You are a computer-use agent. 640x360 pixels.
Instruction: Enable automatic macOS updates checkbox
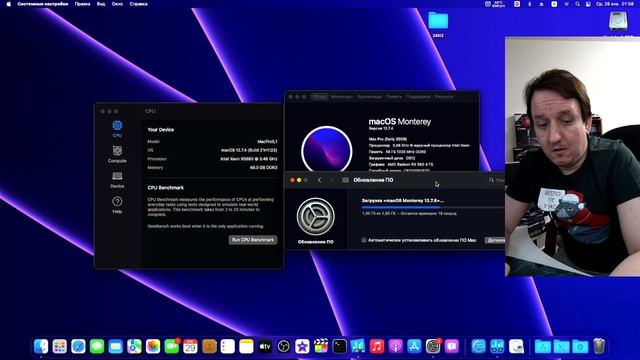click(x=364, y=240)
